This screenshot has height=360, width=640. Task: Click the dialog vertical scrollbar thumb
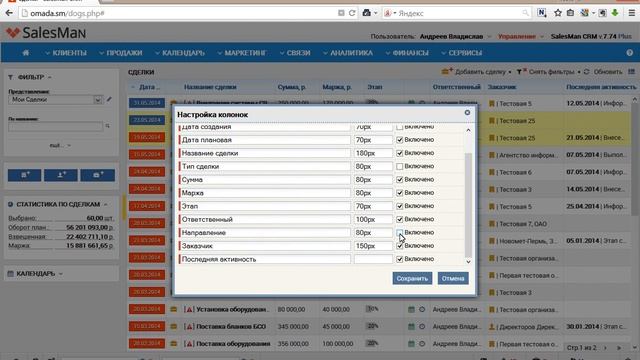coord(468,205)
